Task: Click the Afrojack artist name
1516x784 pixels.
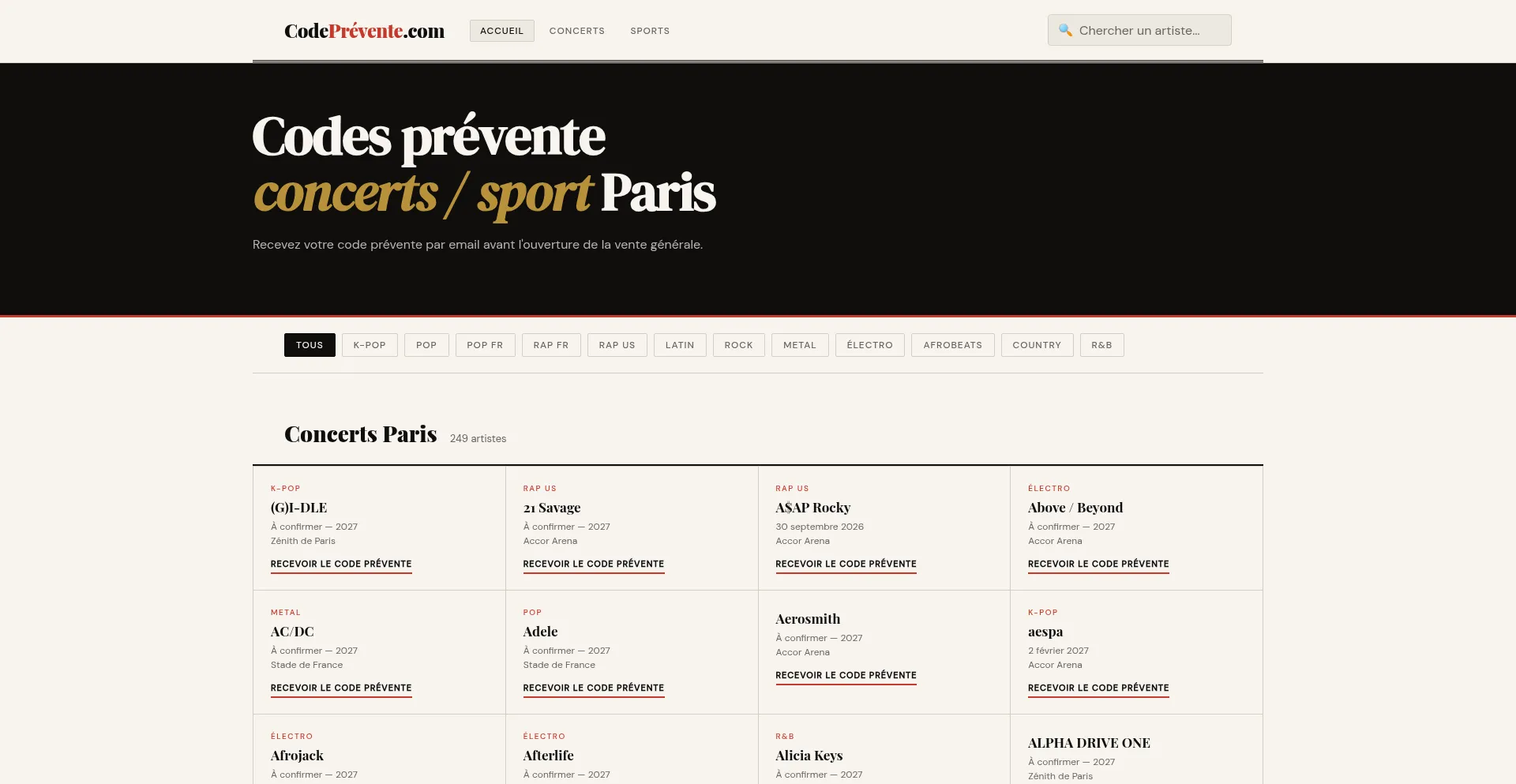Action: pyautogui.click(x=297, y=756)
